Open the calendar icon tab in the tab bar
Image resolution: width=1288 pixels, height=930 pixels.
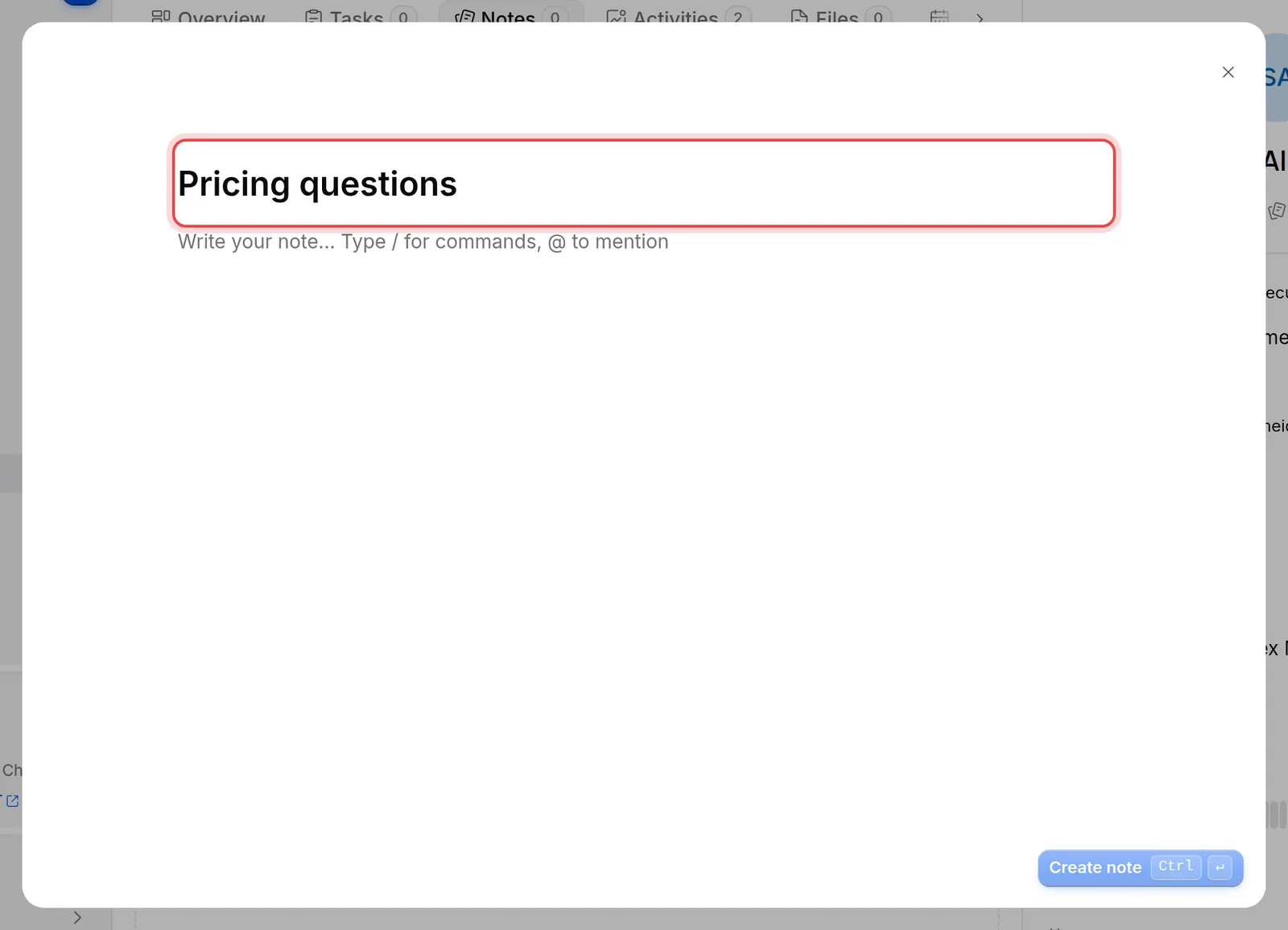pyautogui.click(x=939, y=15)
